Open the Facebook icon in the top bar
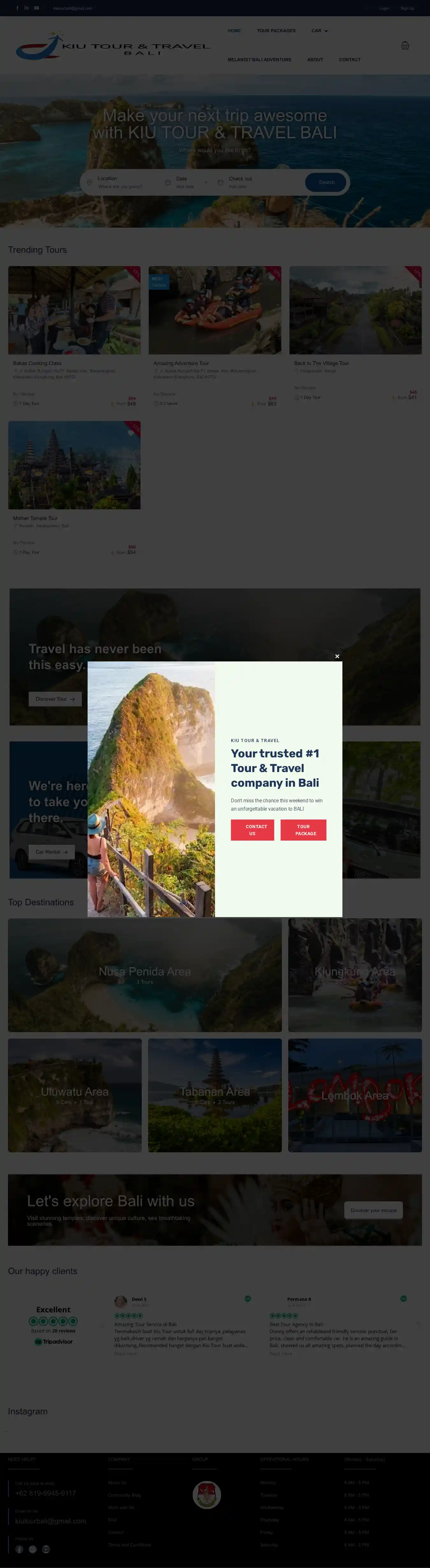Screen dimensions: 430x1568 point(17,8)
